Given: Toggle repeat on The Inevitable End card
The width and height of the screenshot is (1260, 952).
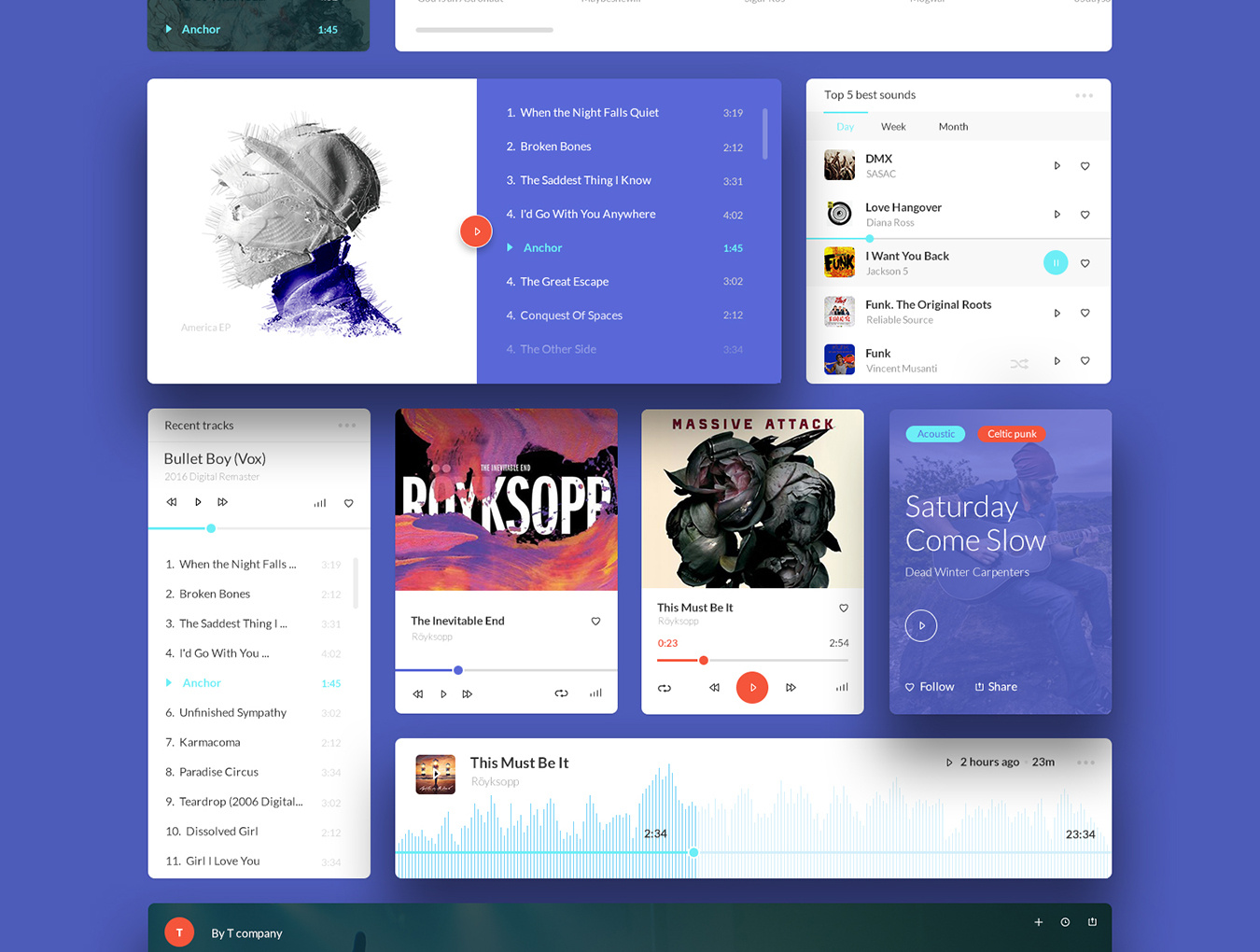Looking at the screenshot, I should pyautogui.click(x=561, y=693).
